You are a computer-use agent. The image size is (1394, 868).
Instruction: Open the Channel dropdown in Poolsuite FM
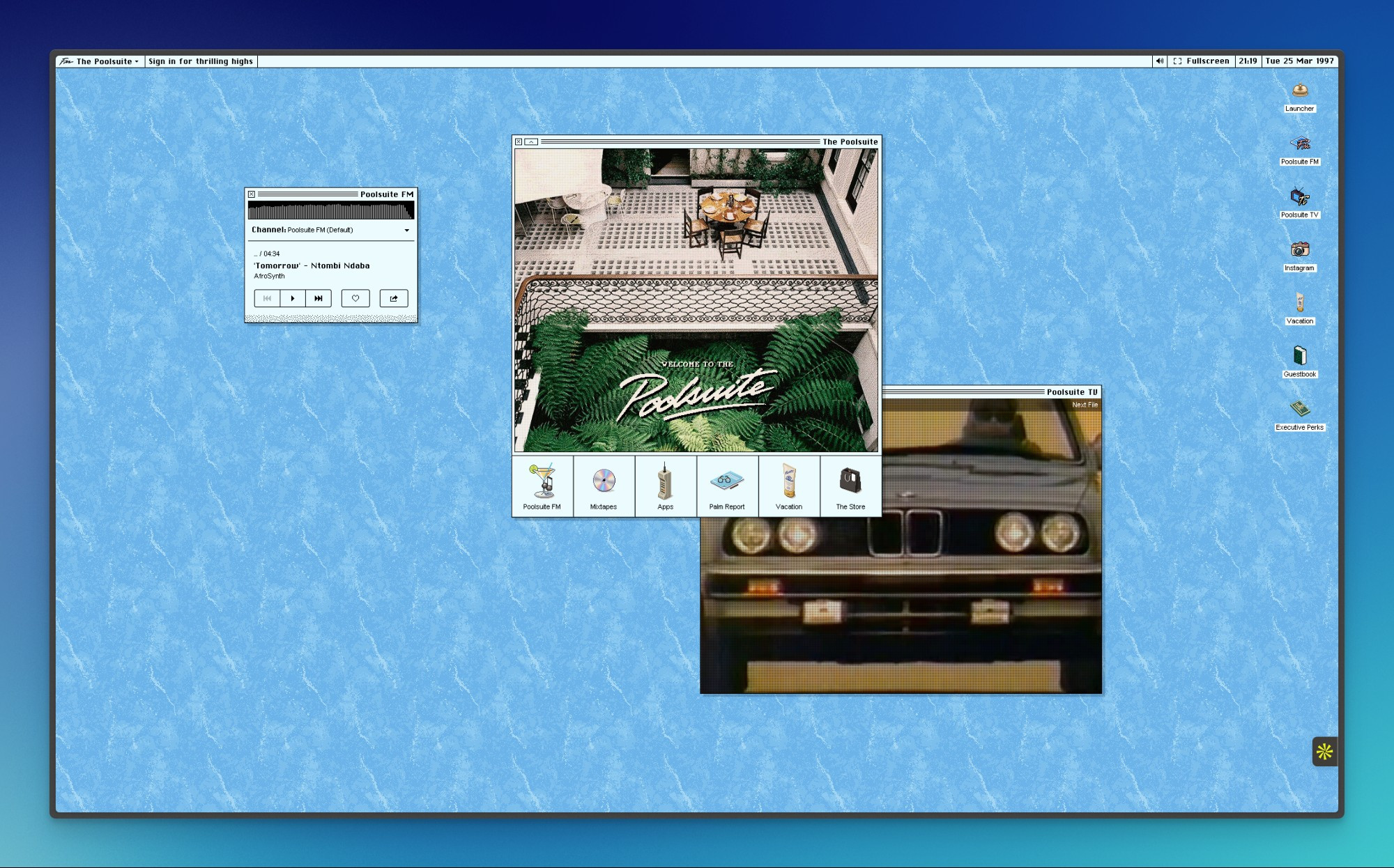[331, 230]
